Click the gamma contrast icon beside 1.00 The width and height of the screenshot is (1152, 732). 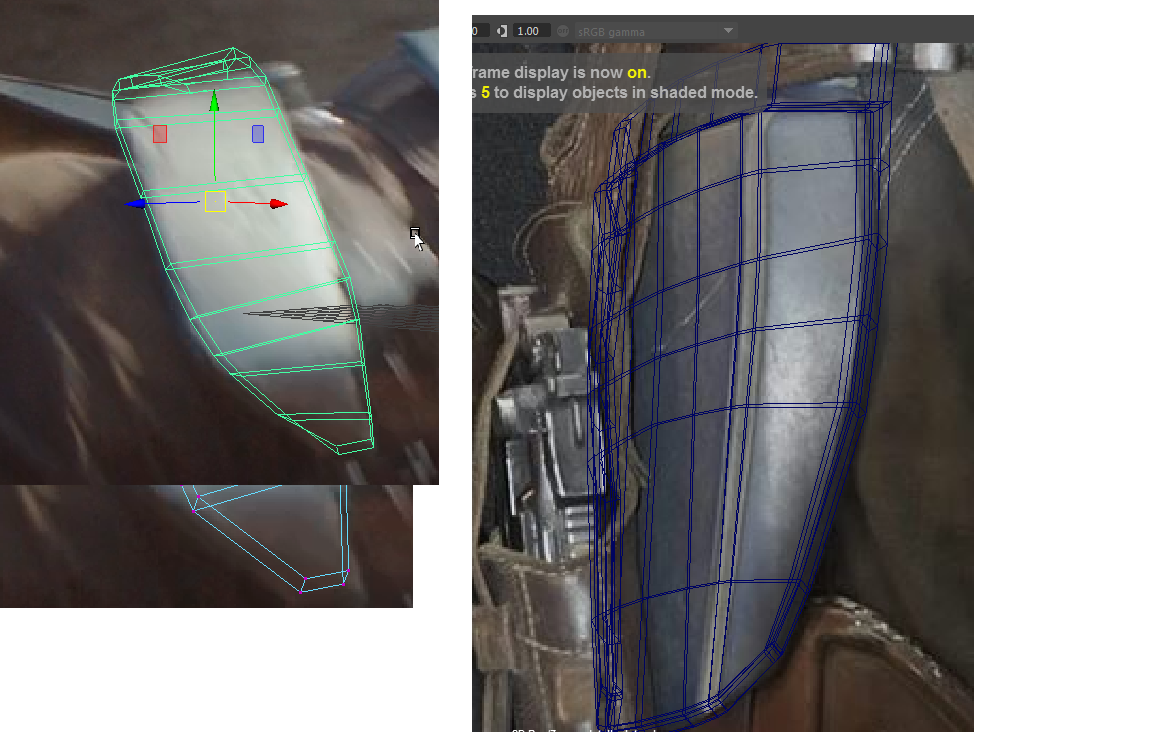click(x=502, y=31)
